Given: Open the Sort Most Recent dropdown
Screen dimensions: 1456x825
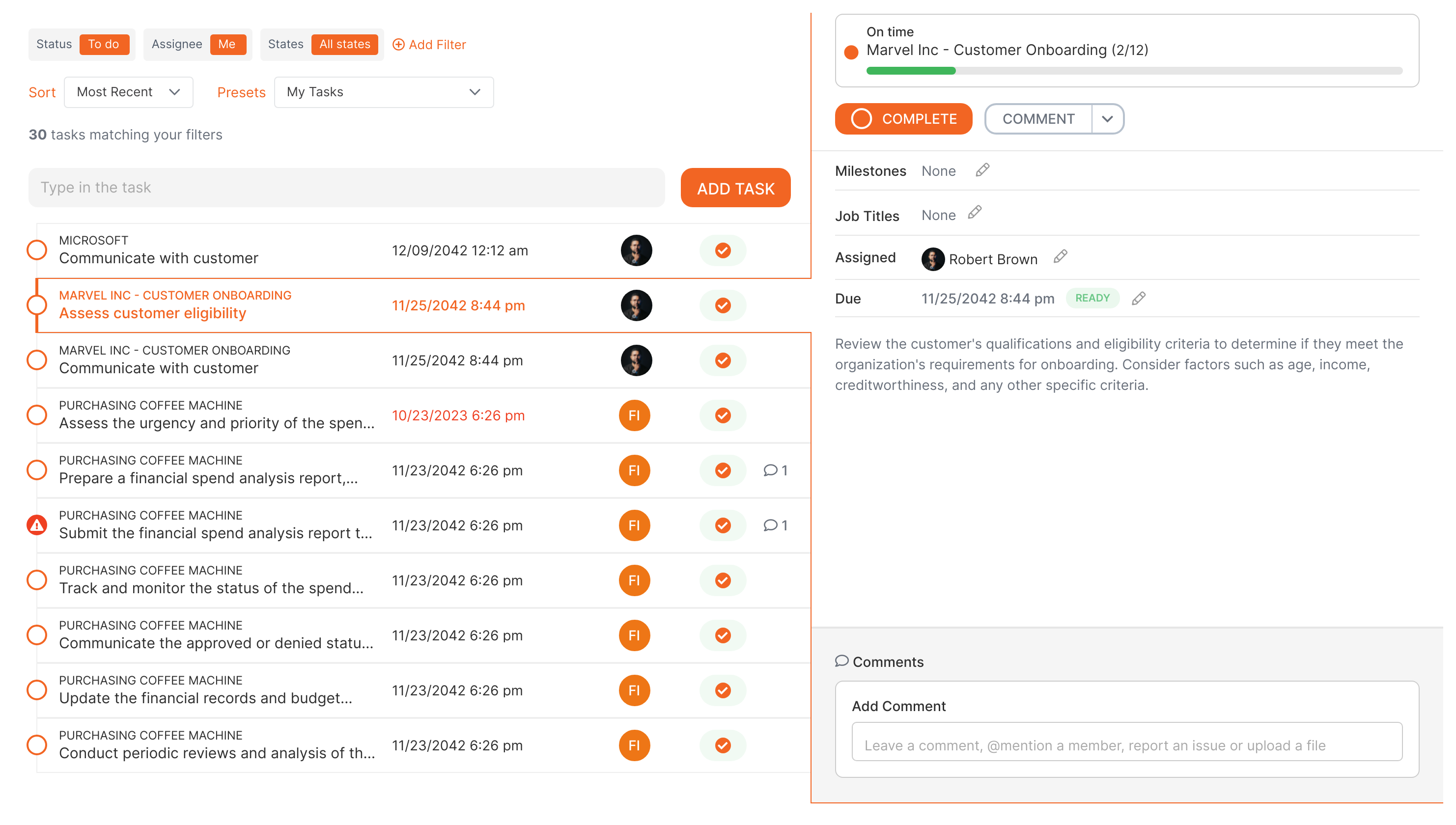Looking at the screenshot, I should click(127, 92).
